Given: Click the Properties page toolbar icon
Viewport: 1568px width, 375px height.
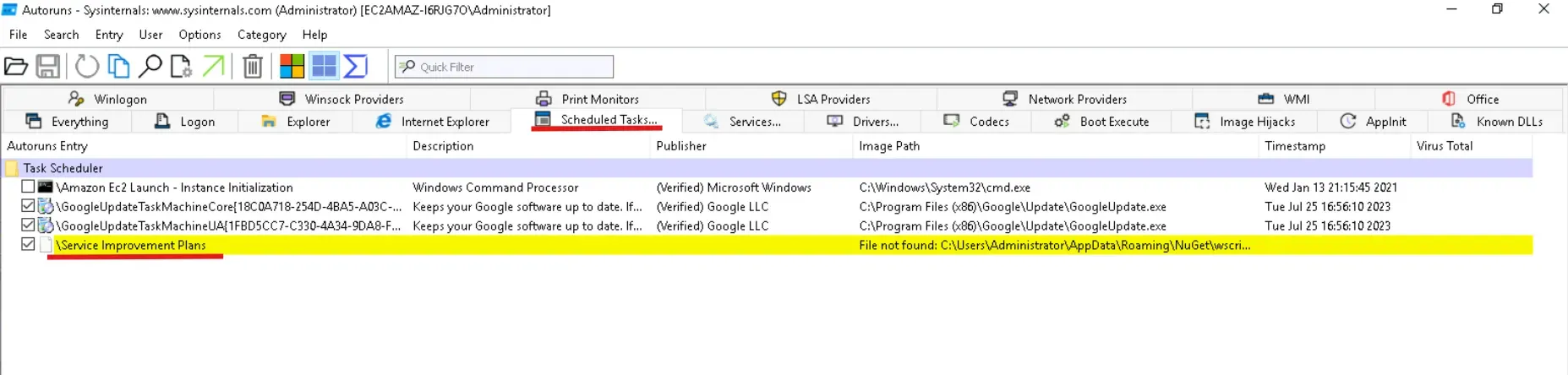Looking at the screenshot, I should 181,66.
